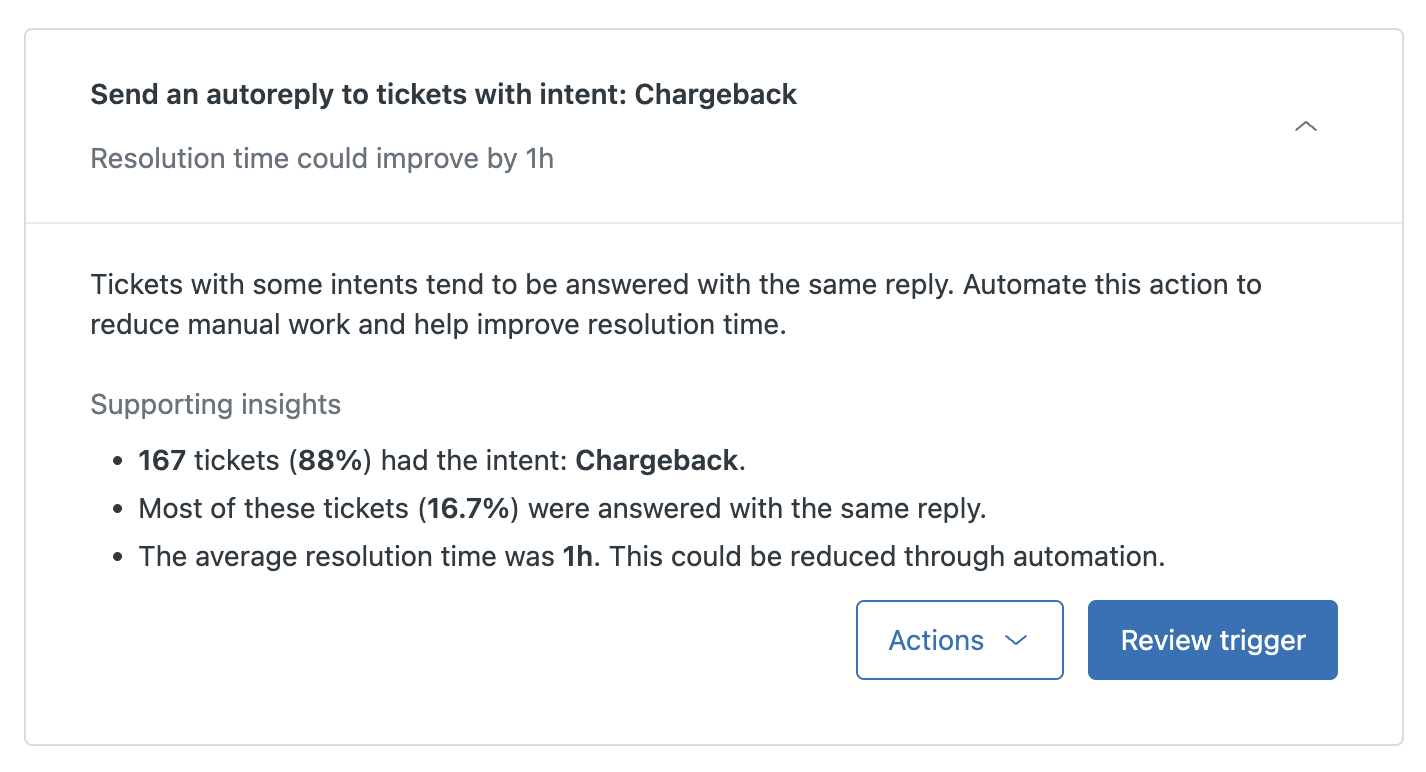
Task: Click the bold '1h' average resolution time
Action: pos(578,556)
